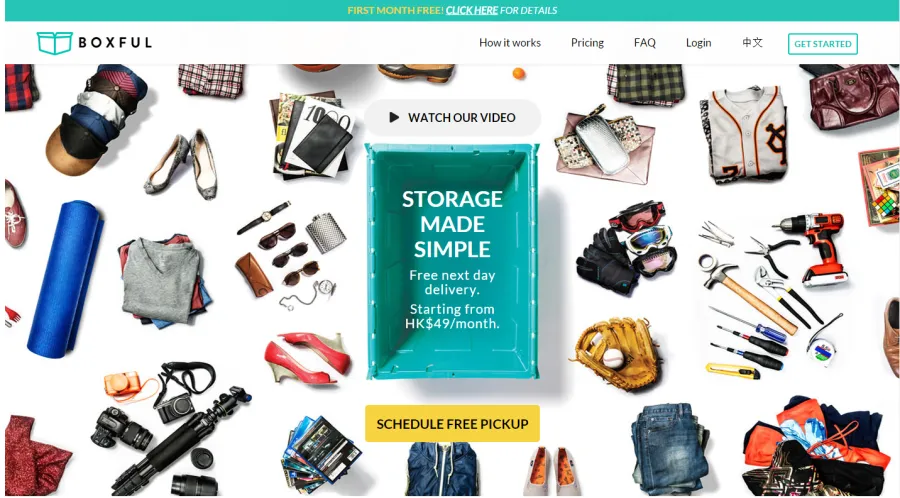900x498 pixels.
Task: Click the Get Started button
Action: [823, 44]
